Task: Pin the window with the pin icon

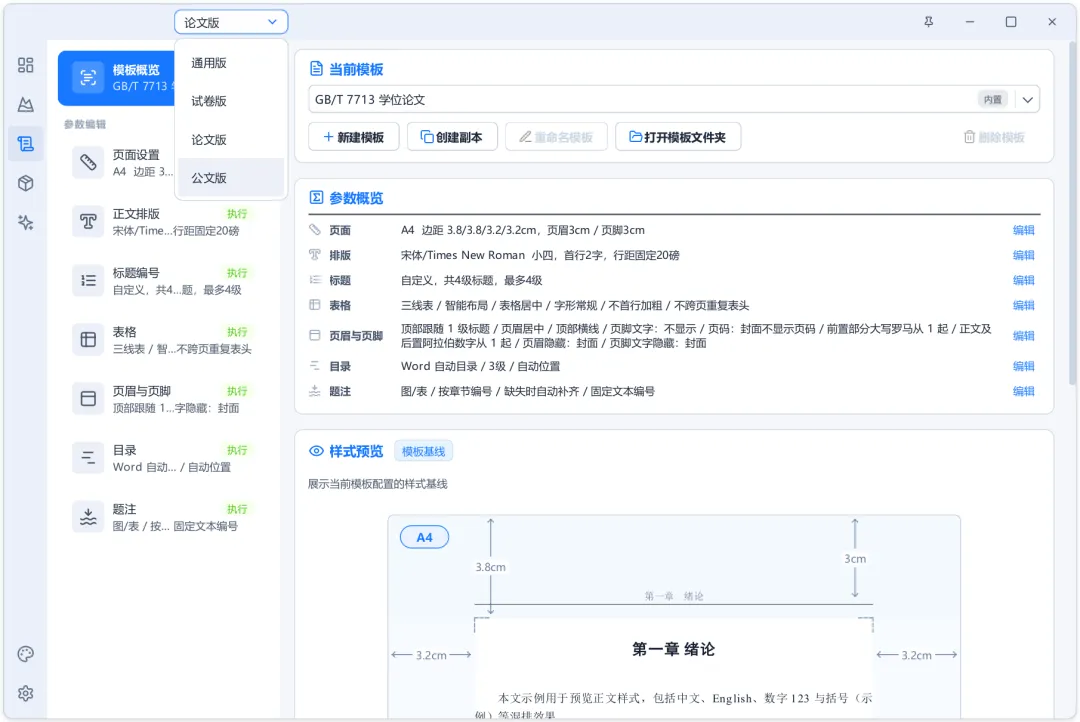Action: (x=928, y=22)
